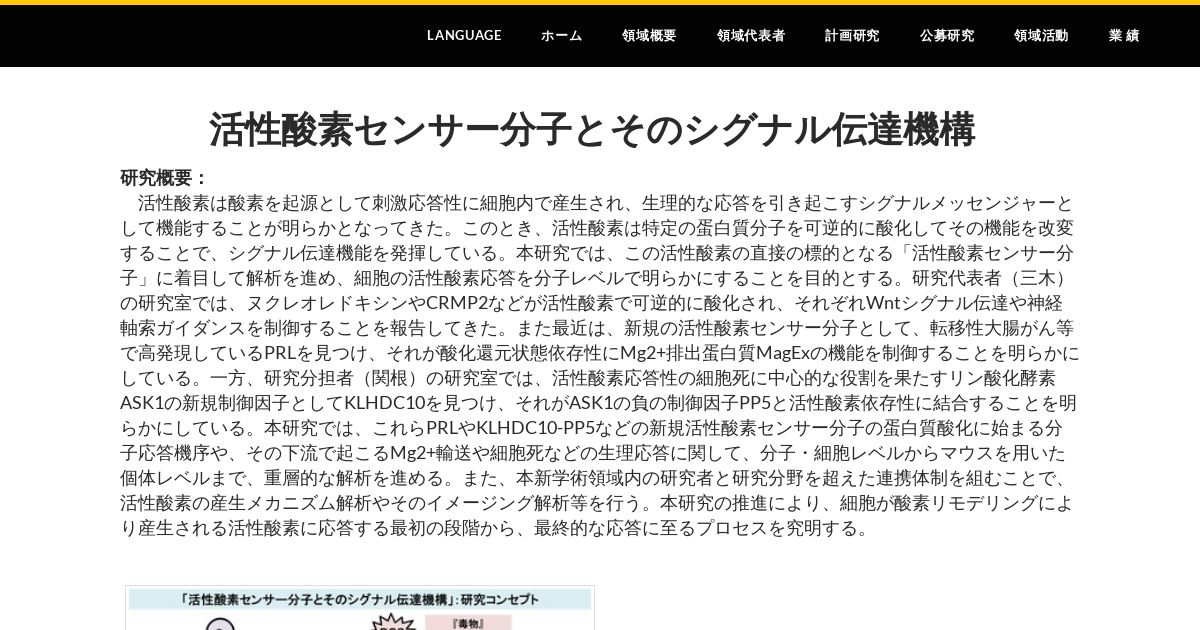The width and height of the screenshot is (1200, 630).
Task: Open the LANGUAGE menu
Action: 464,36
